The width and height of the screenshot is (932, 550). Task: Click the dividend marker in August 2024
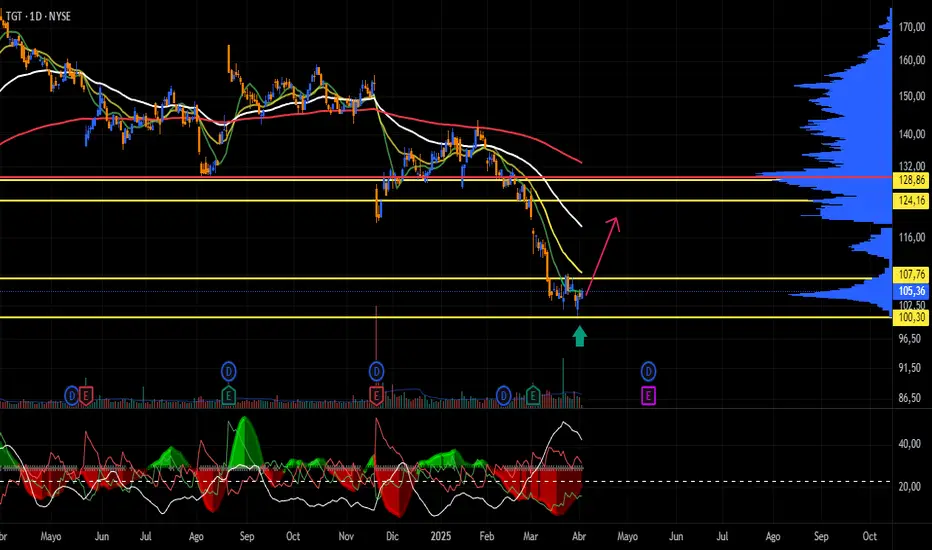coord(229,371)
